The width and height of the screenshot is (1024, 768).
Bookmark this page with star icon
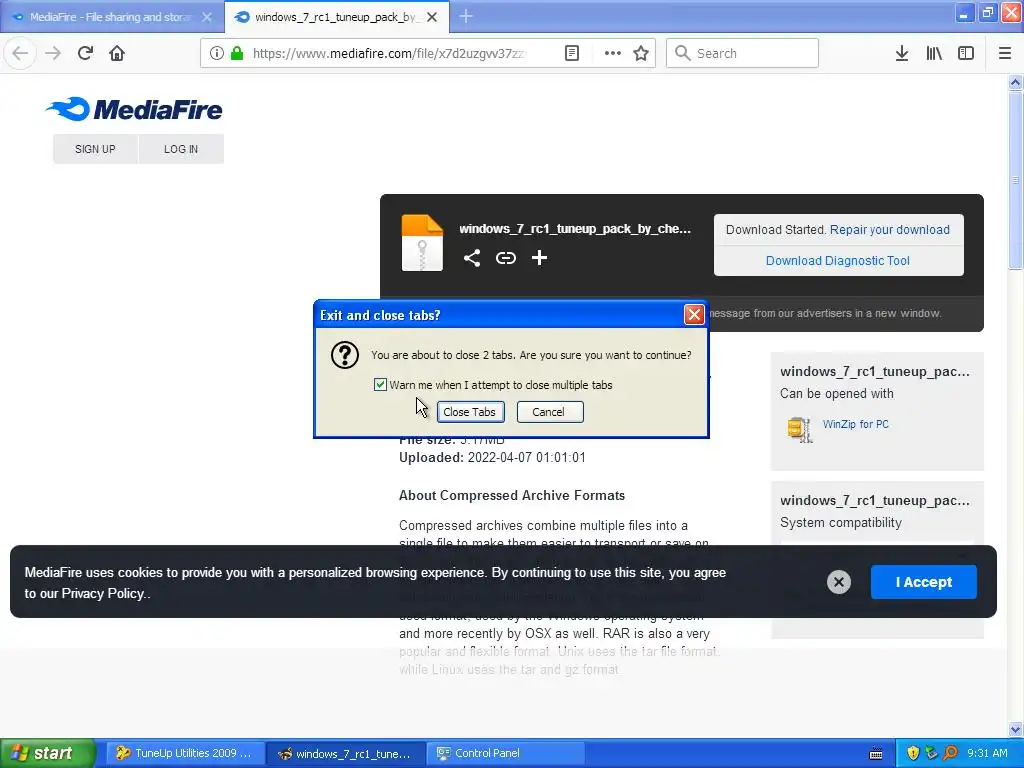(x=641, y=54)
